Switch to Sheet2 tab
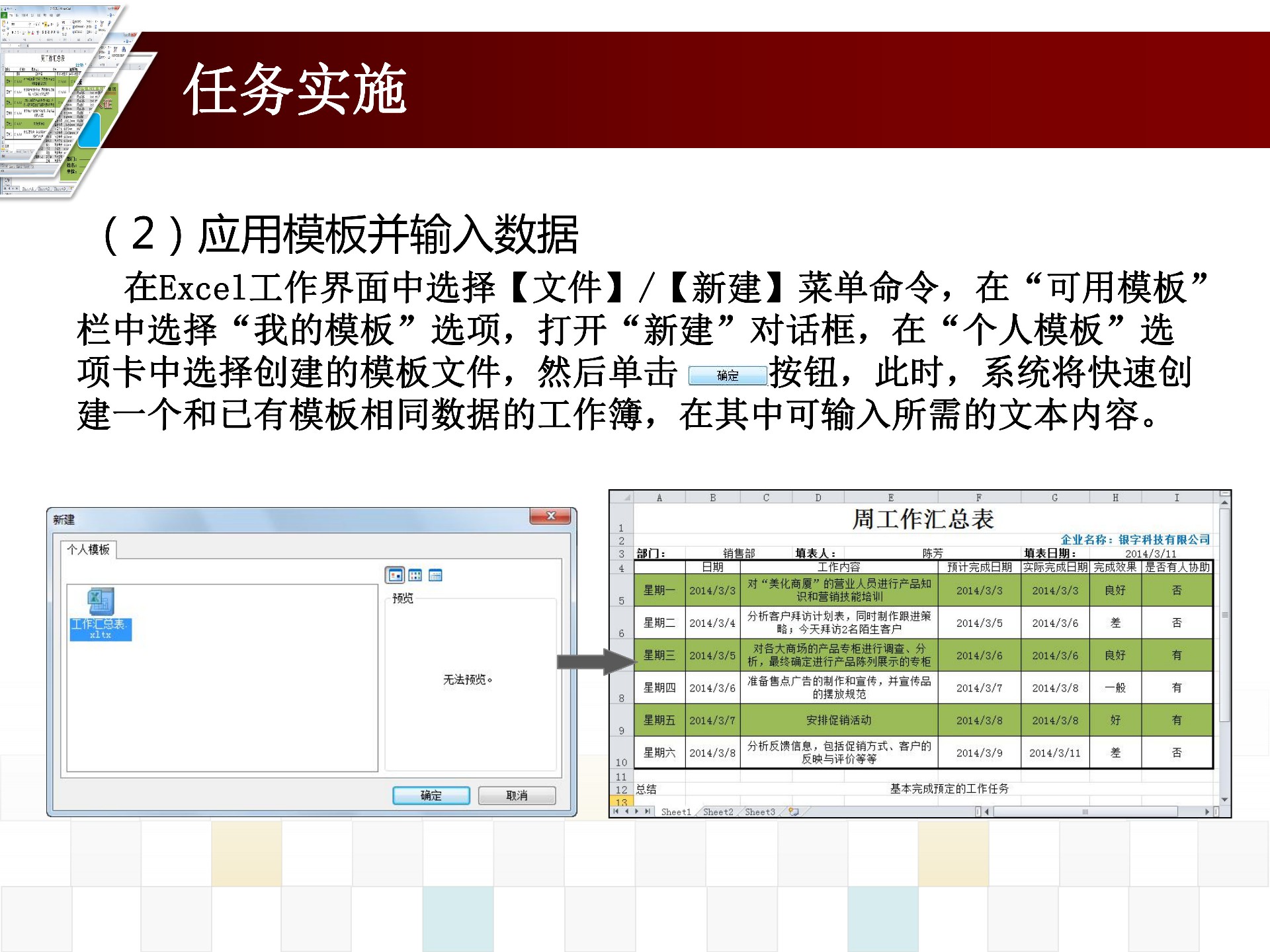 pos(718,812)
